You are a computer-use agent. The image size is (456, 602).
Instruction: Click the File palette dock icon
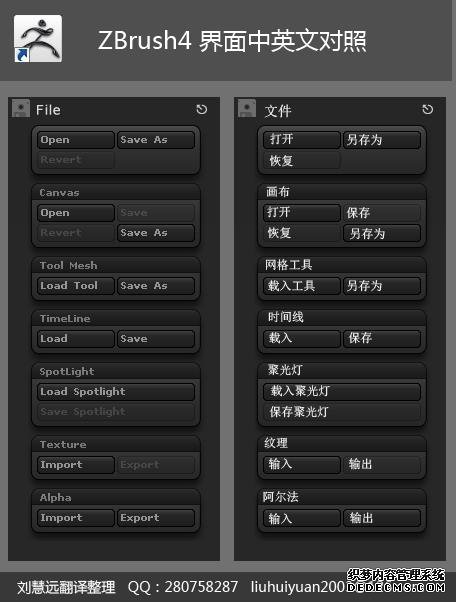(21, 108)
